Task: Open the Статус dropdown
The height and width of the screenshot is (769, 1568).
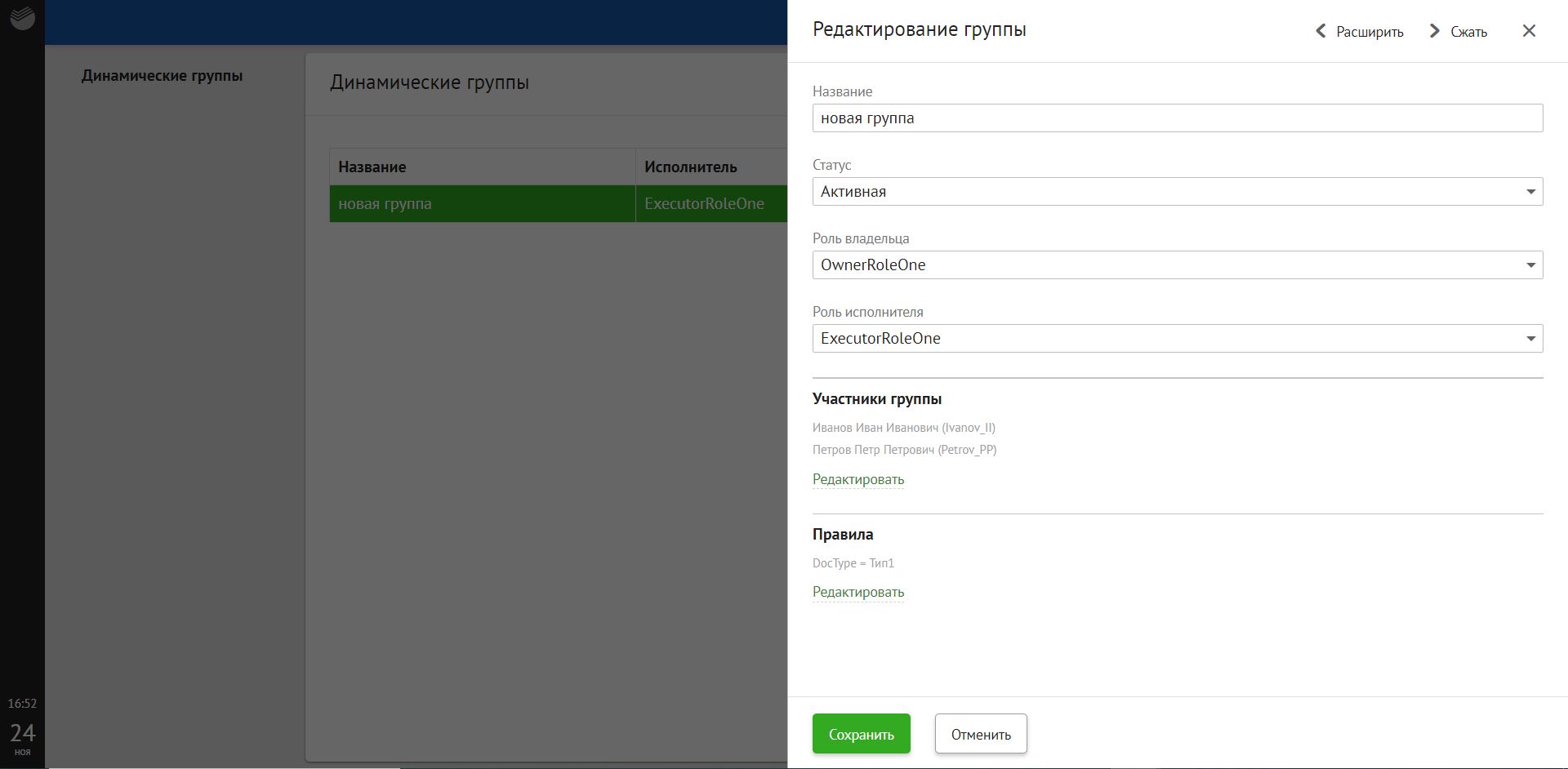Action: 1532,191
